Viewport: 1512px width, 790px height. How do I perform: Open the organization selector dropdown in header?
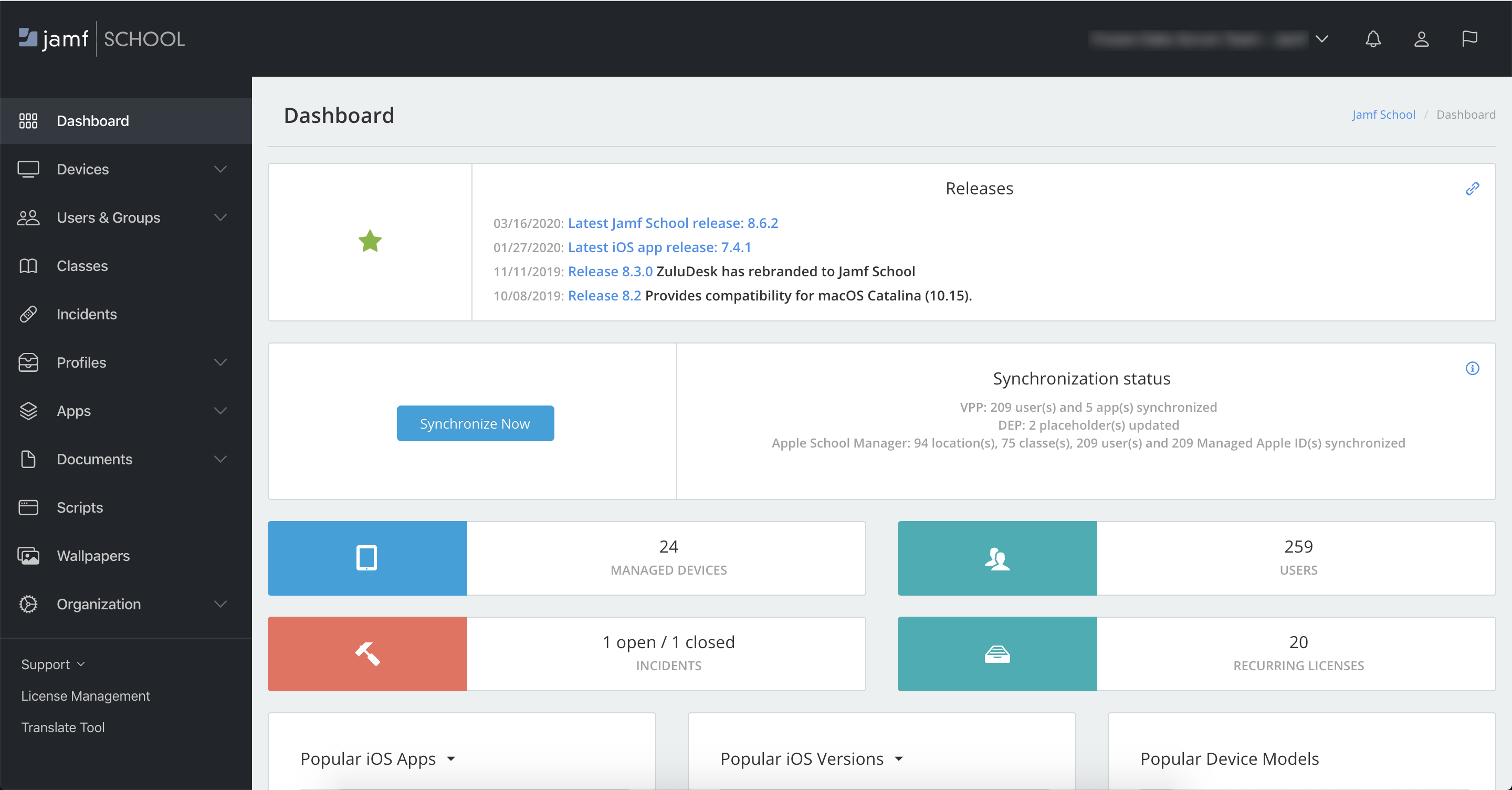1321,39
